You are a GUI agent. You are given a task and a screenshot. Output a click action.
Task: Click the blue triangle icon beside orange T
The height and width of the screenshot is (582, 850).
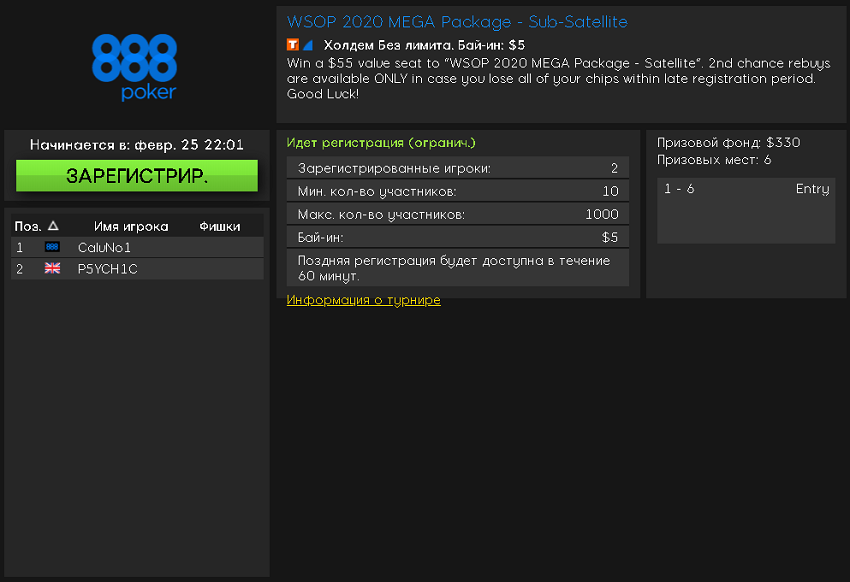(308, 45)
